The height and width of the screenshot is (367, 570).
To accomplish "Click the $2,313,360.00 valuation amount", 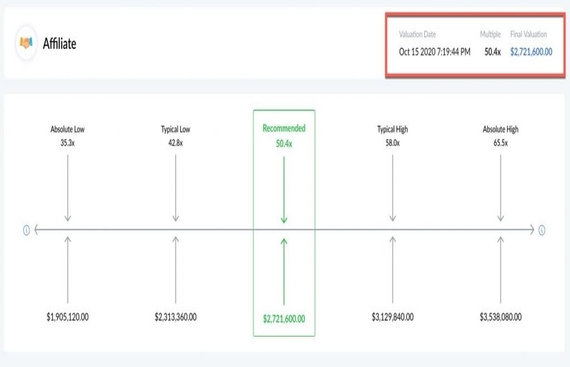I will coord(176,317).
